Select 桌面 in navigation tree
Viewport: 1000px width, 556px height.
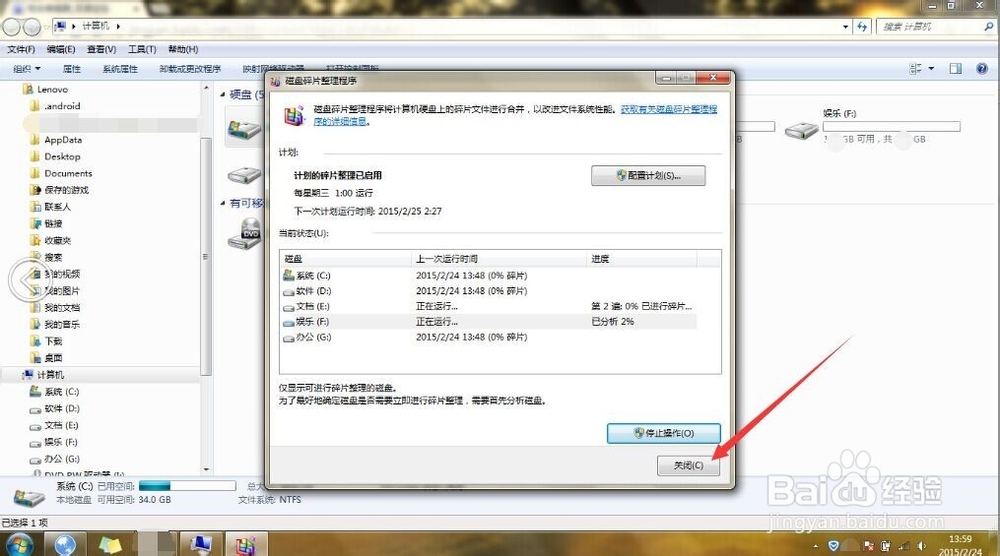click(53, 358)
